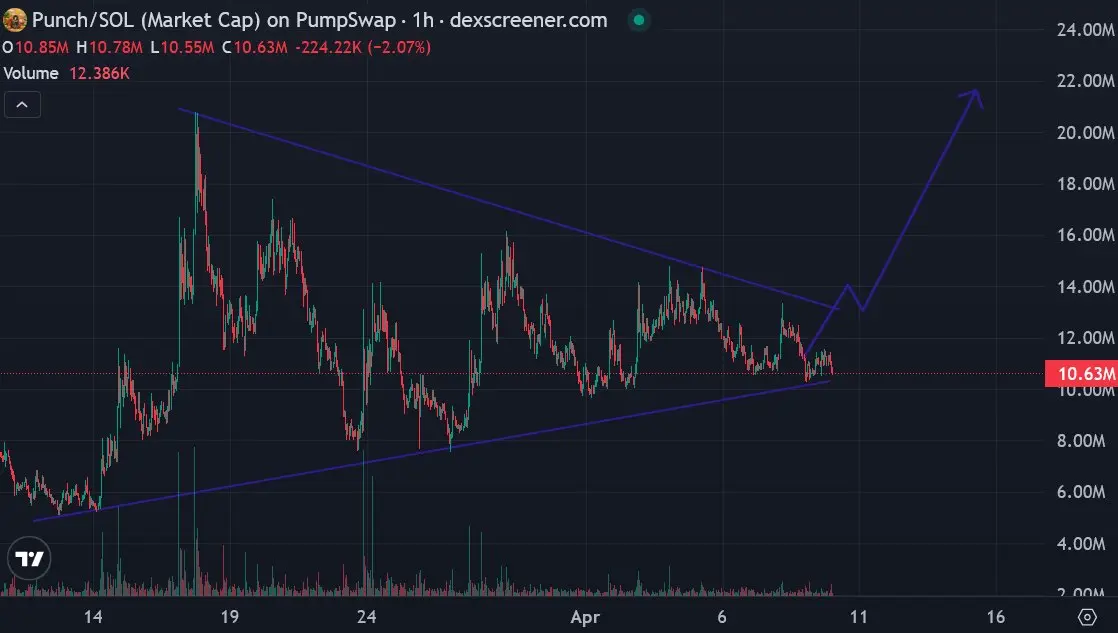Click the 22.00M price axis label
The height and width of the screenshot is (633, 1118).
(x=1085, y=81)
